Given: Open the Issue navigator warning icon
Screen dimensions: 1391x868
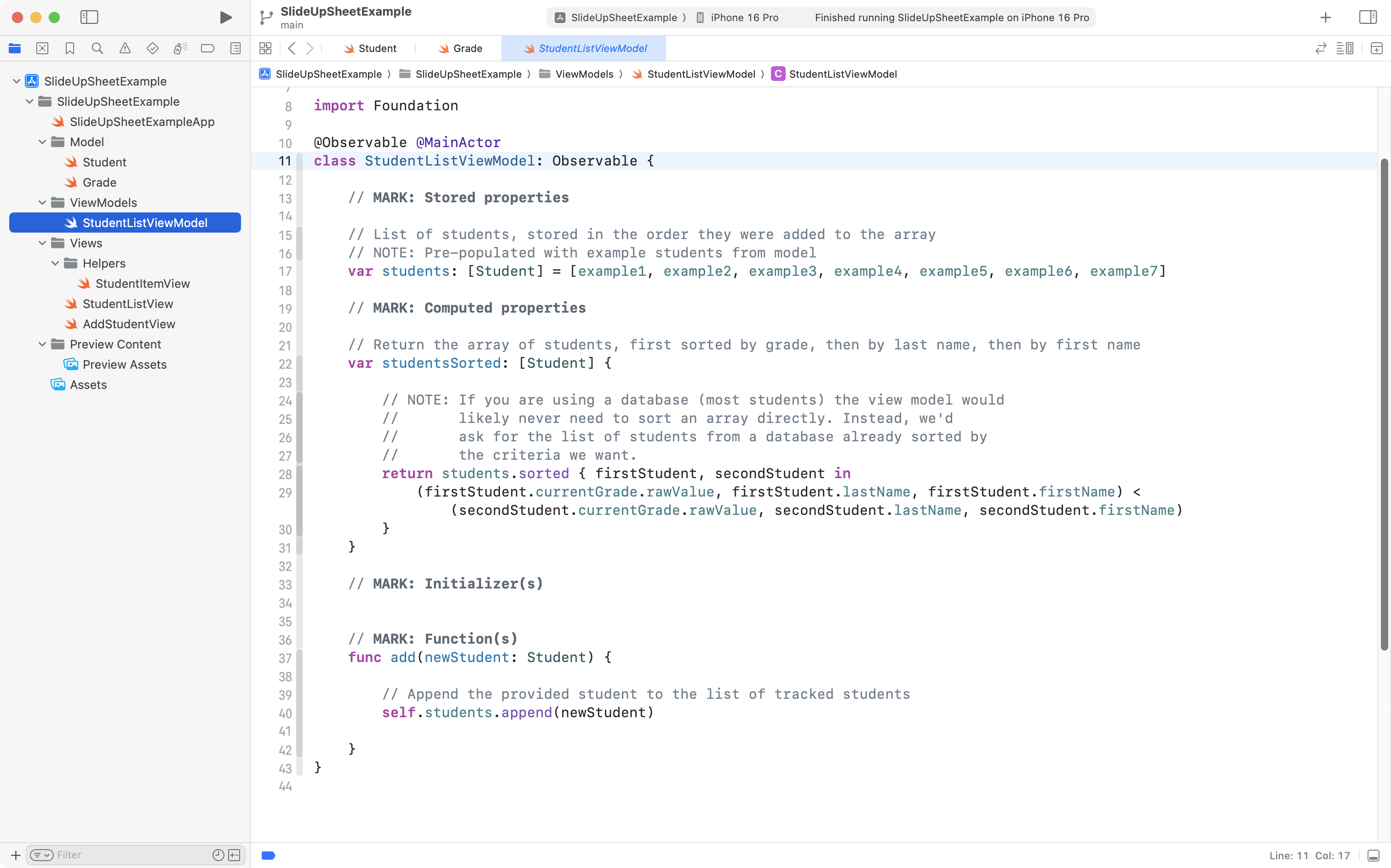Looking at the screenshot, I should [125, 48].
